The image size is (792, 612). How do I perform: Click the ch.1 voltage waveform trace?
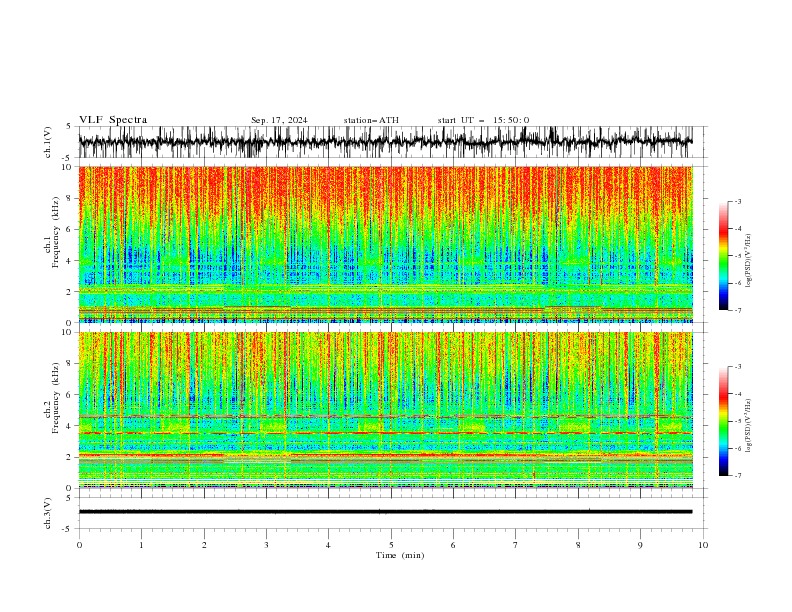click(385, 142)
